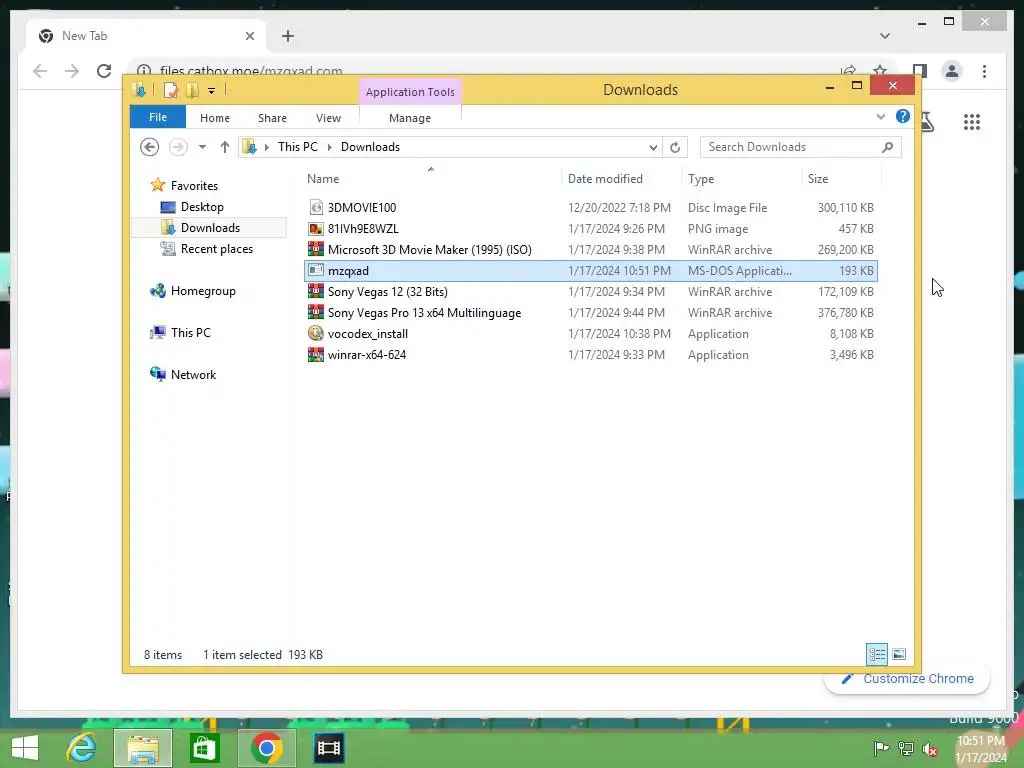This screenshot has height=768, width=1024.
Task: Select Sony Vegas 12 (32 Bits) archive
Action: (x=387, y=292)
